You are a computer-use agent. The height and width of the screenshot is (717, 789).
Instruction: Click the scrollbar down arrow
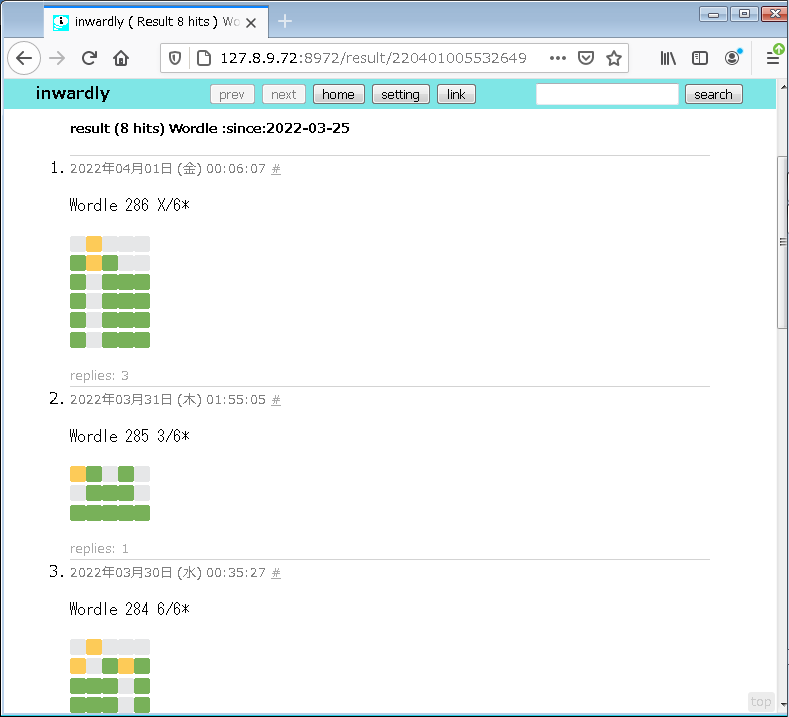tap(783, 705)
